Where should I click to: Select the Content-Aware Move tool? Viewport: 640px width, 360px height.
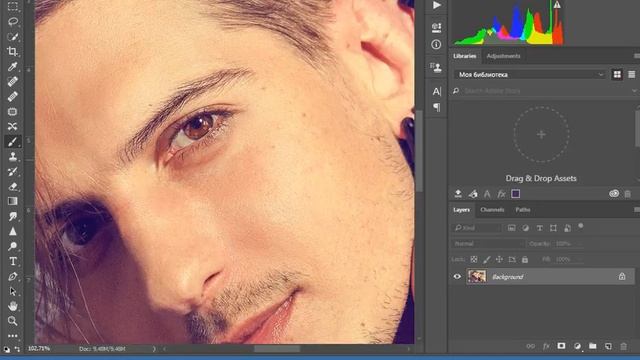13,127
